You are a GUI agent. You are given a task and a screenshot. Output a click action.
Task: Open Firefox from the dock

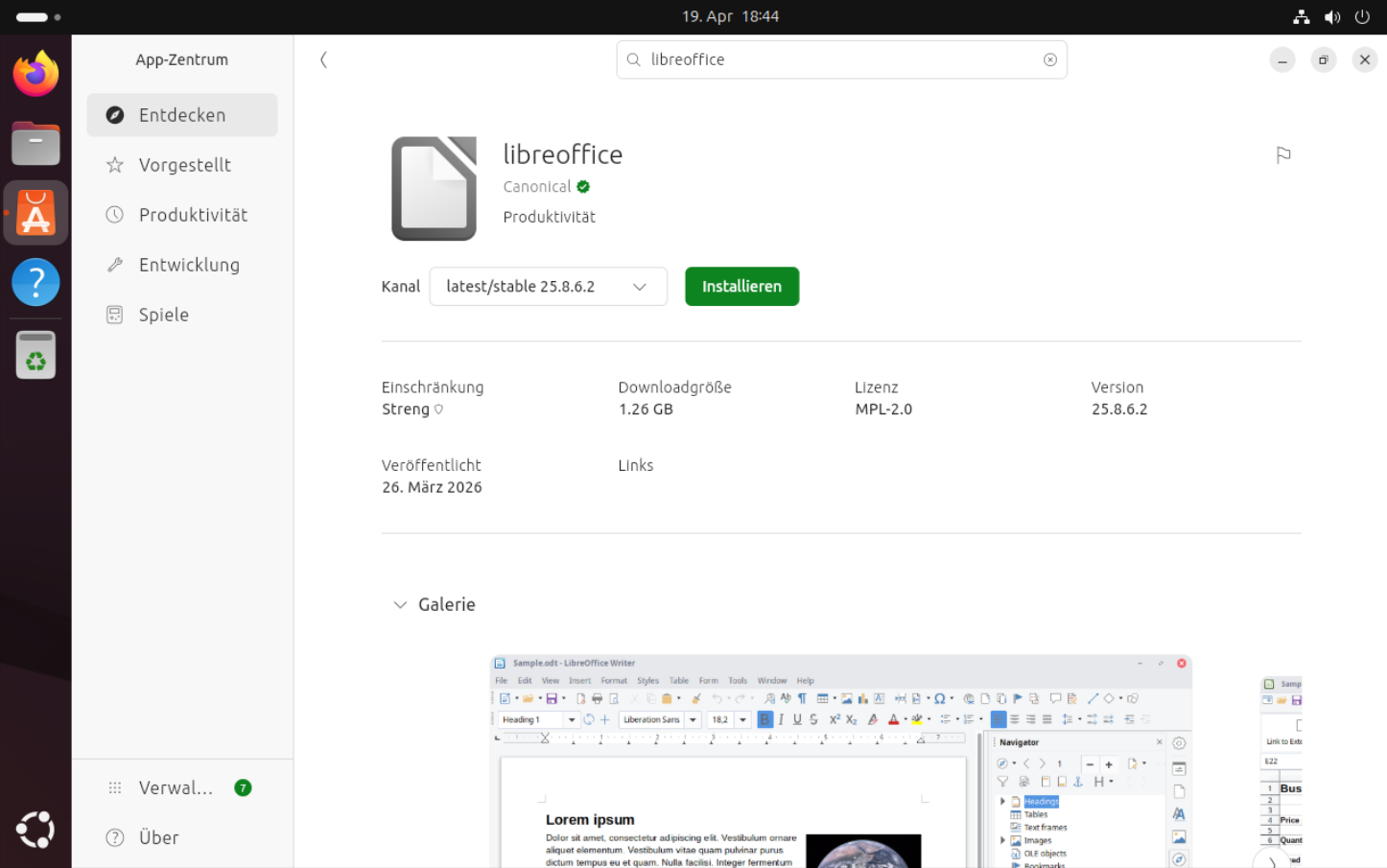[x=35, y=75]
